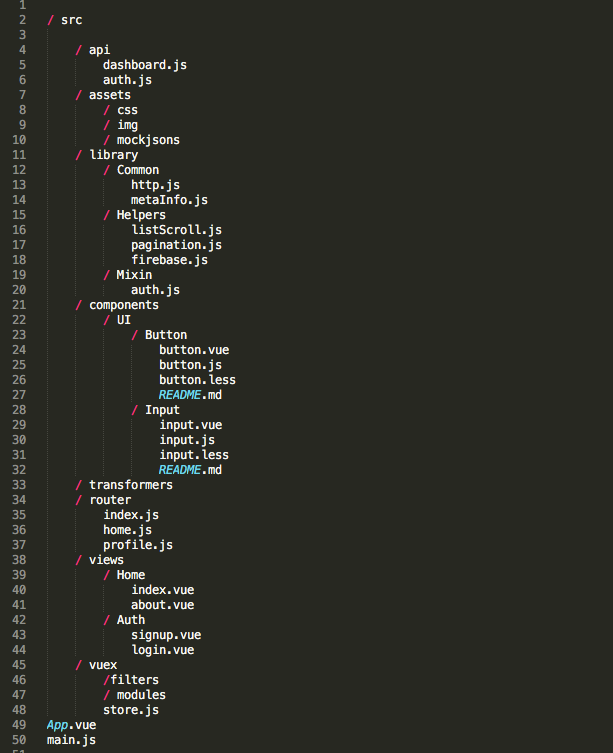Select listScroll.js text

[176, 230]
